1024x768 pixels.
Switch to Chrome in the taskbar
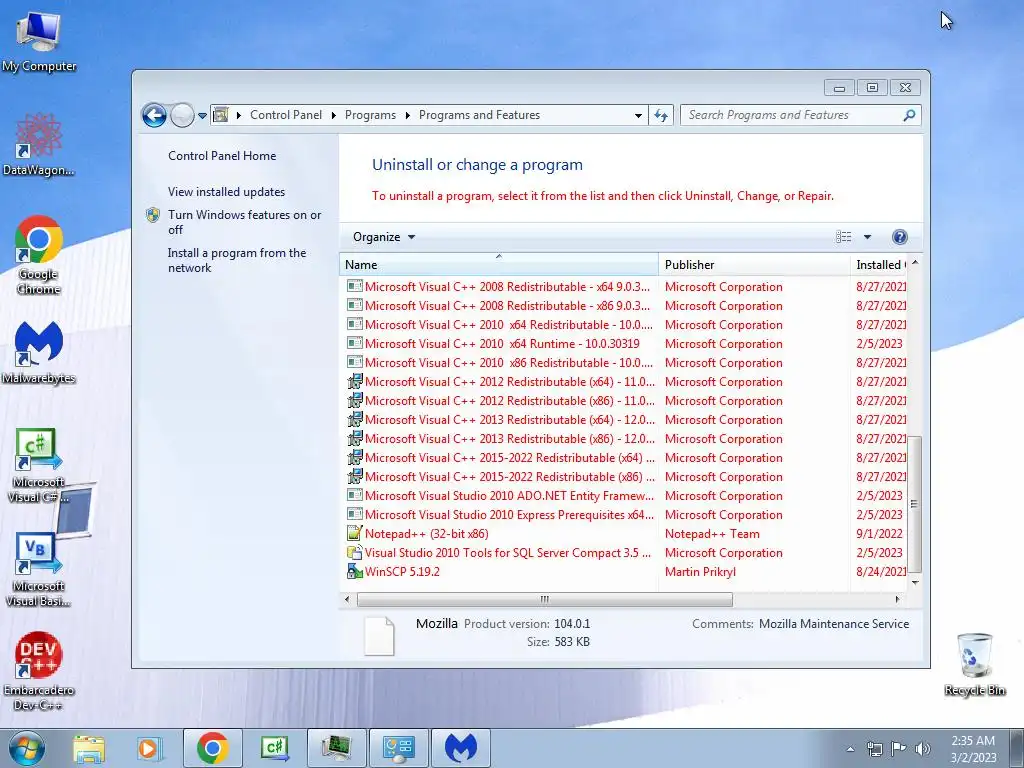point(212,748)
